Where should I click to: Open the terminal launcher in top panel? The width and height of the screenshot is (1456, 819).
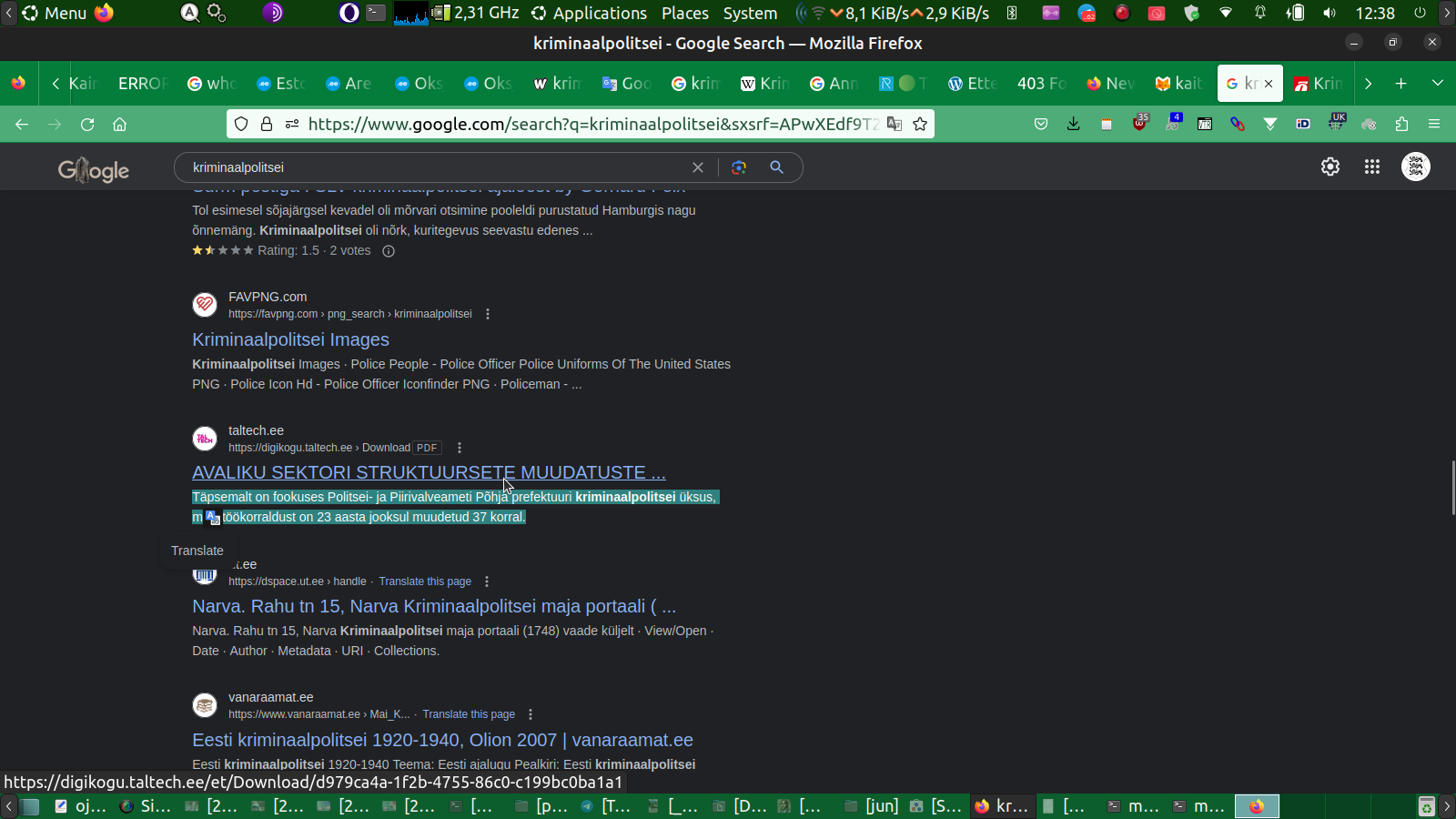pyautogui.click(x=376, y=14)
